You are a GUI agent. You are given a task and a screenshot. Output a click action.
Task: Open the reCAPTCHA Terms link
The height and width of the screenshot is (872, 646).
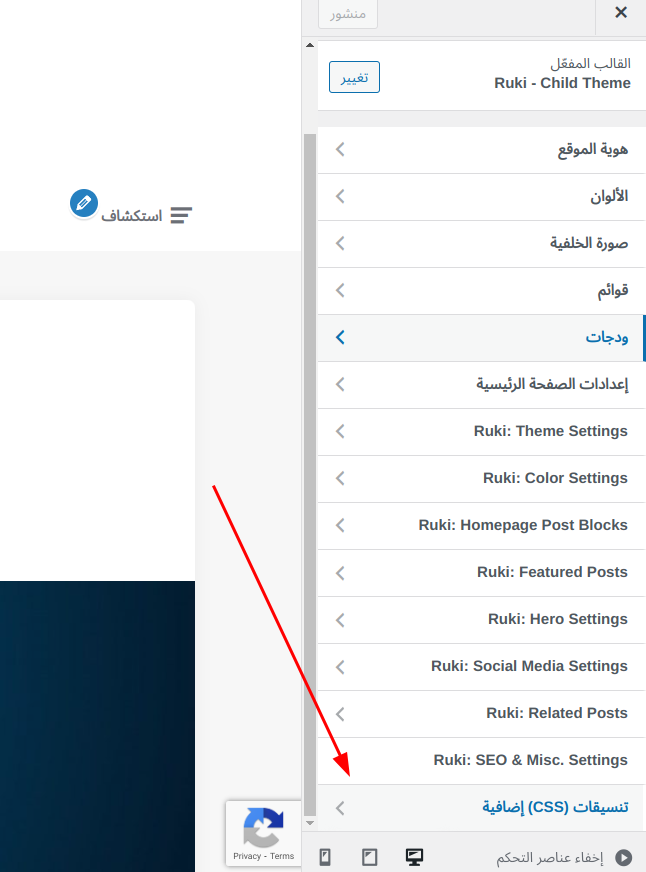pyautogui.click(x=282, y=856)
